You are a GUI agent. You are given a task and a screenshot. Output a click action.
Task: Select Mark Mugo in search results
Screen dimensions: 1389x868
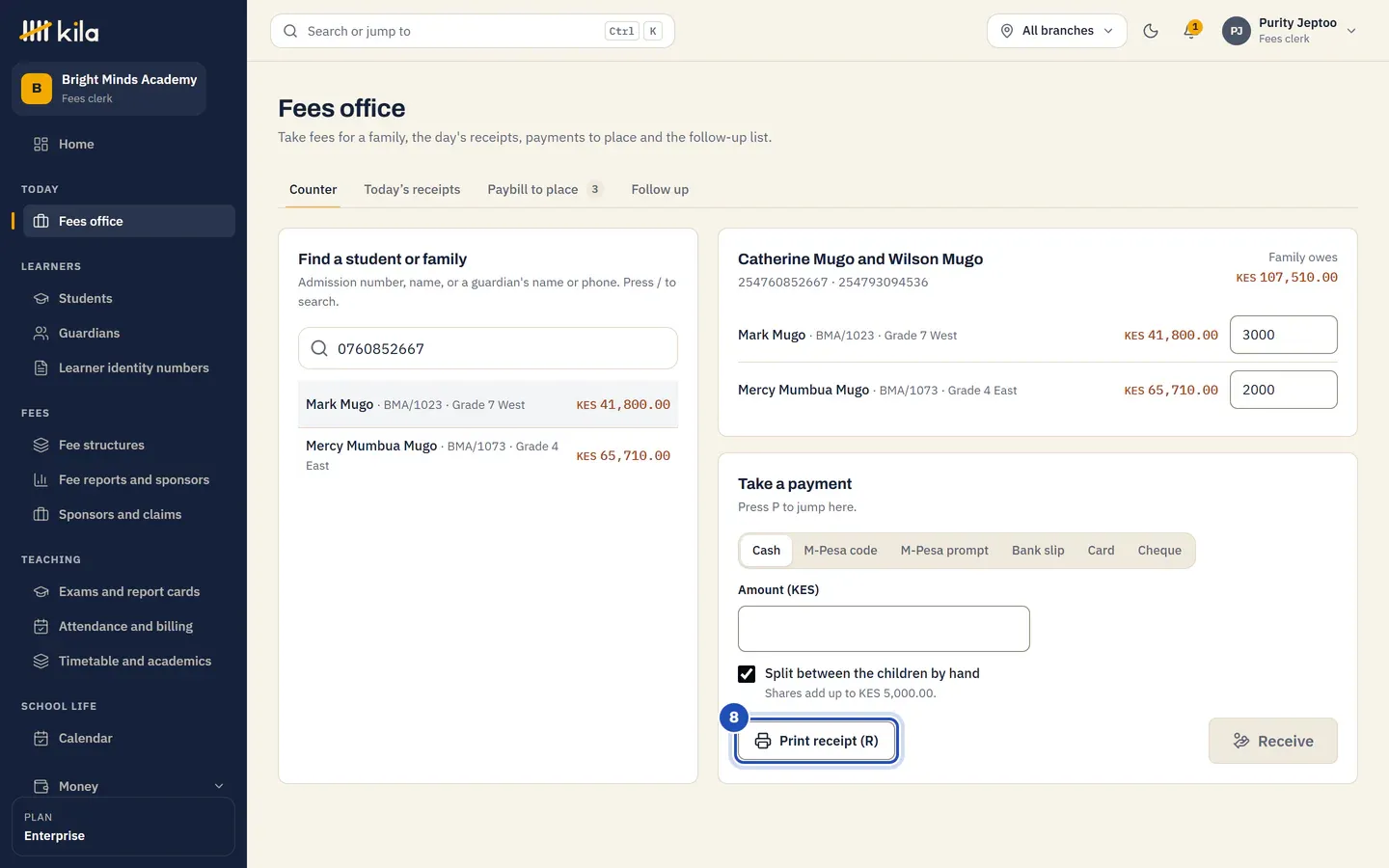pyautogui.click(x=488, y=405)
